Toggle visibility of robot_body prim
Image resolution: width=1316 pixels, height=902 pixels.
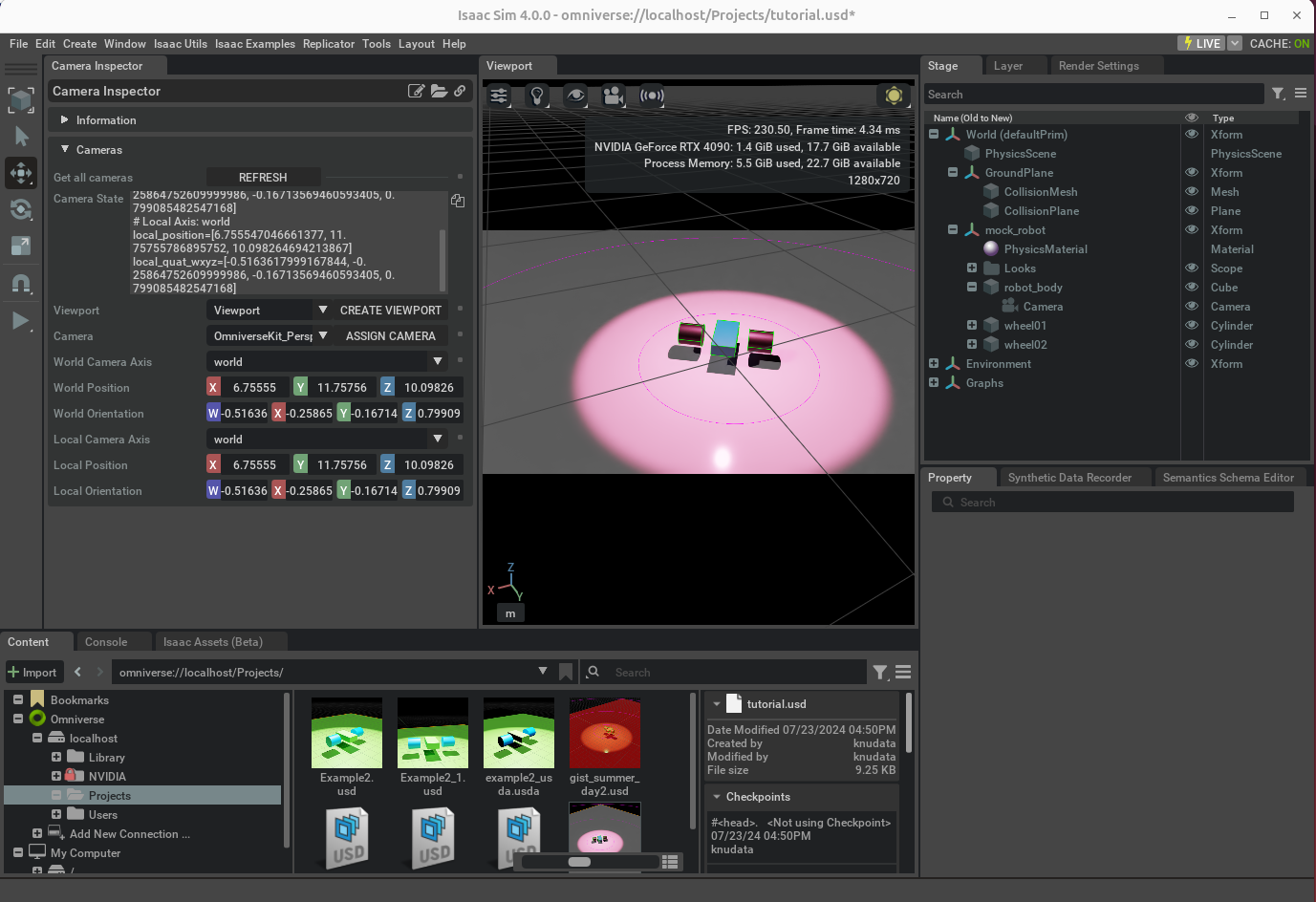pyautogui.click(x=1192, y=287)
